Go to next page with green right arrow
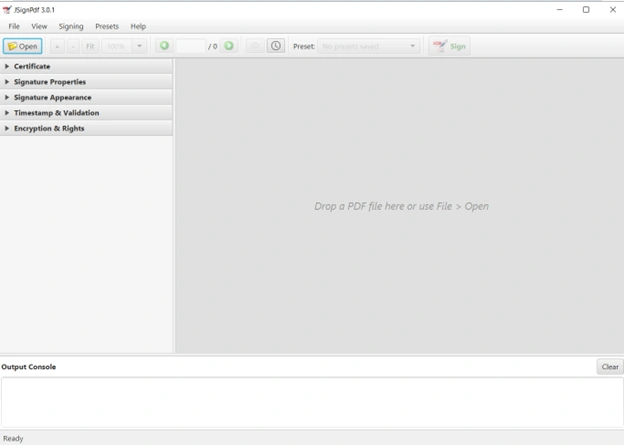624x445 pixels. point(229,46)
